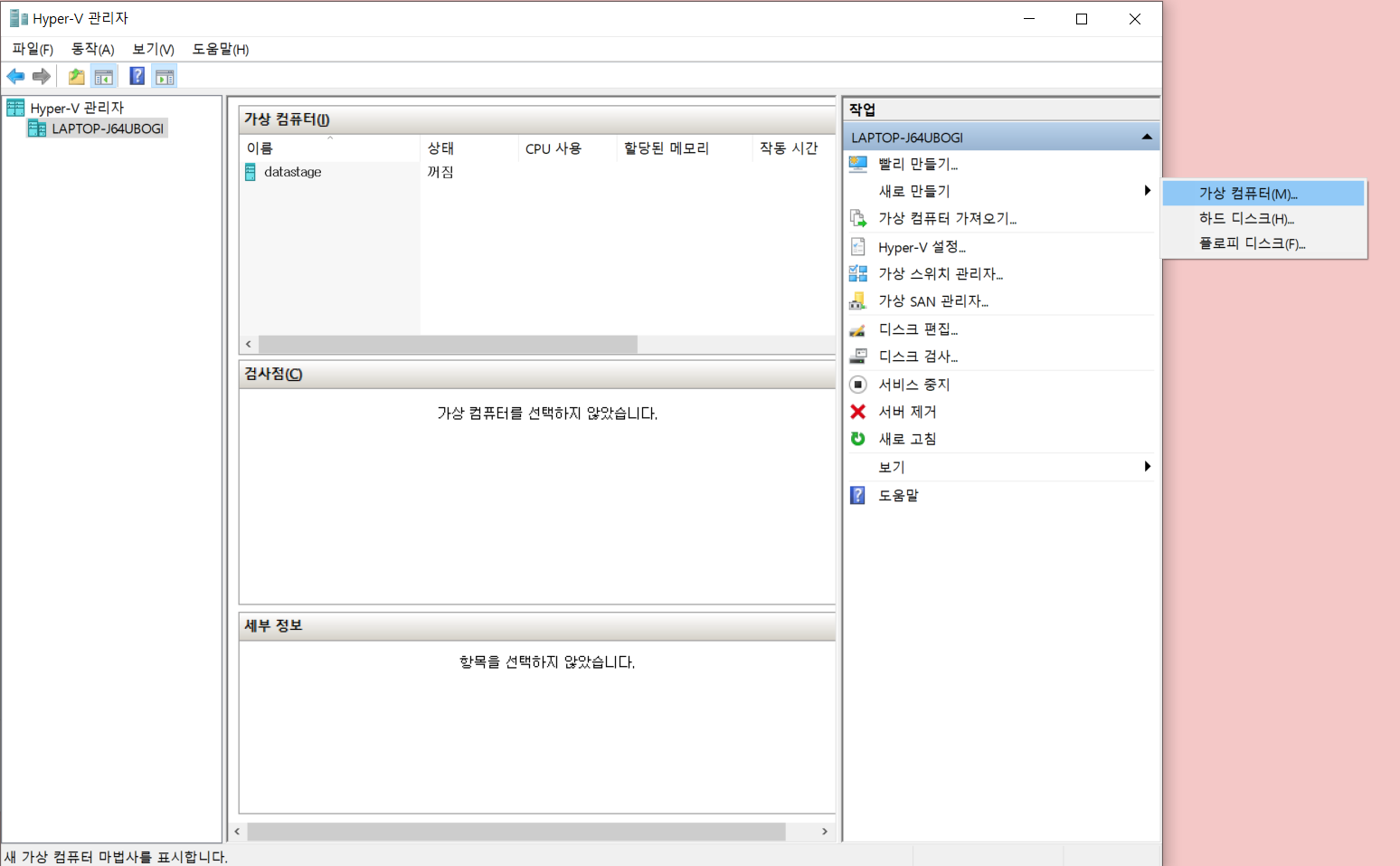
Task: Open the 도움말(H) menu
Action: pyautogui.click(x=221, y=49)
